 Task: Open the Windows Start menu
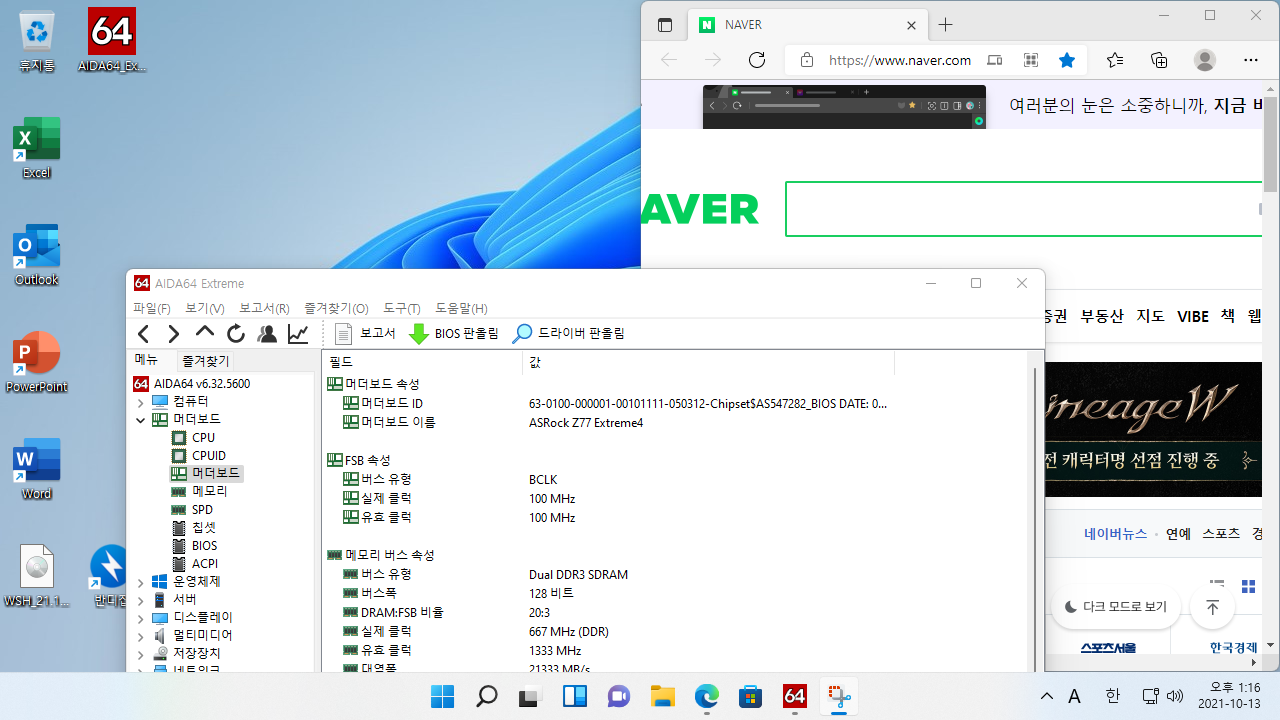click(x=443, y=696)
